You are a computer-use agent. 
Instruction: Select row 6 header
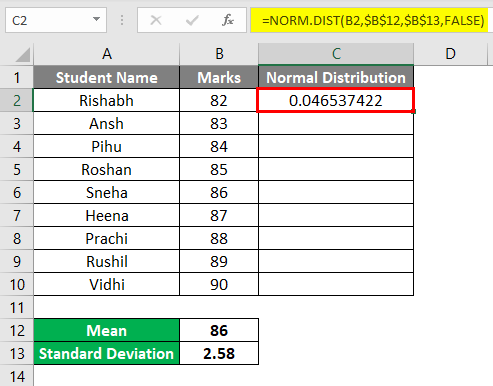tap(17, 192)
